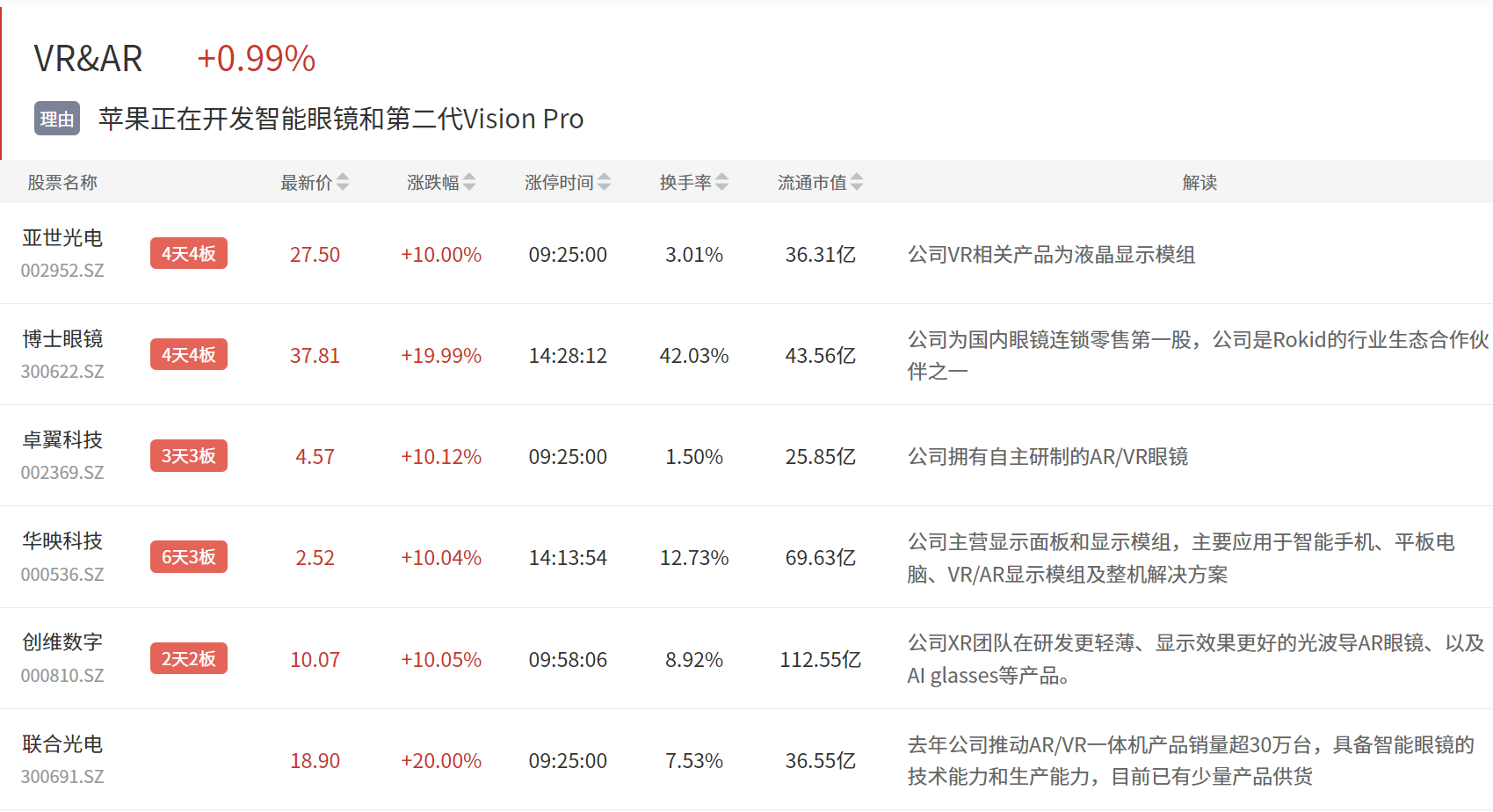Select the 2天2板 badge for 创维数字

[188, 659]
